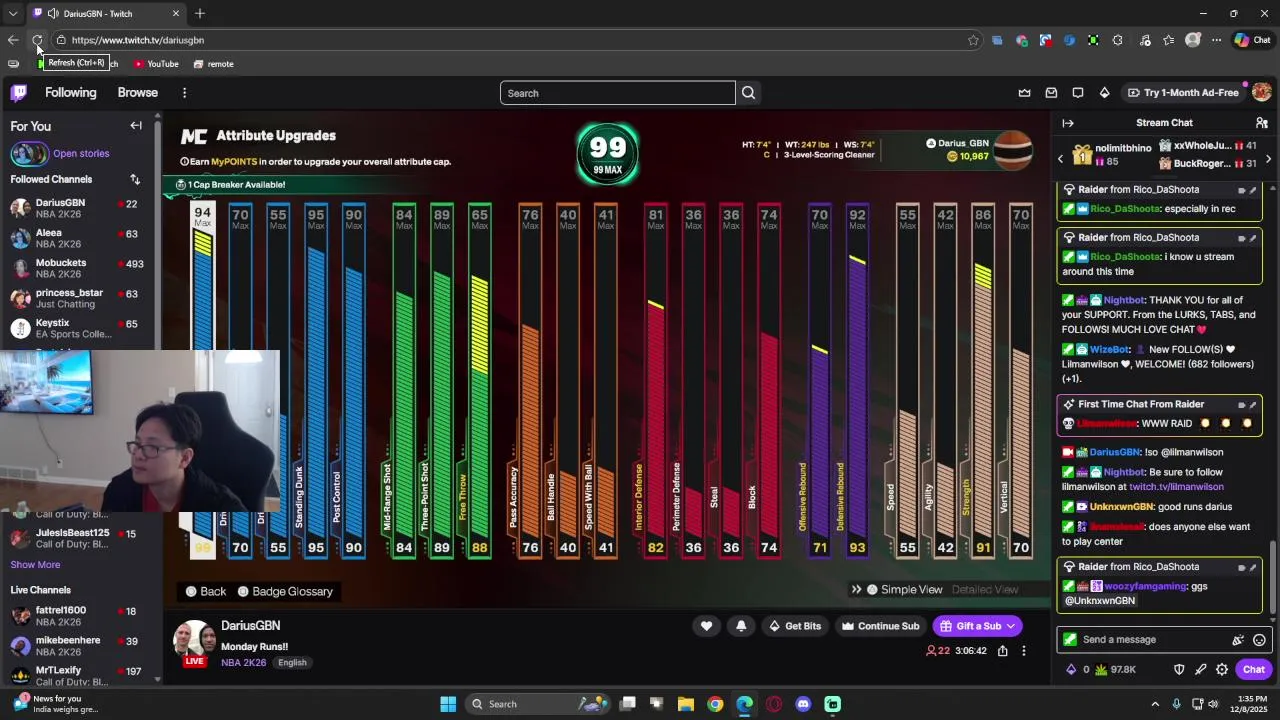Share the stream via share icon
This screenshot has height=720, width=1280.
coord(1002,651)
